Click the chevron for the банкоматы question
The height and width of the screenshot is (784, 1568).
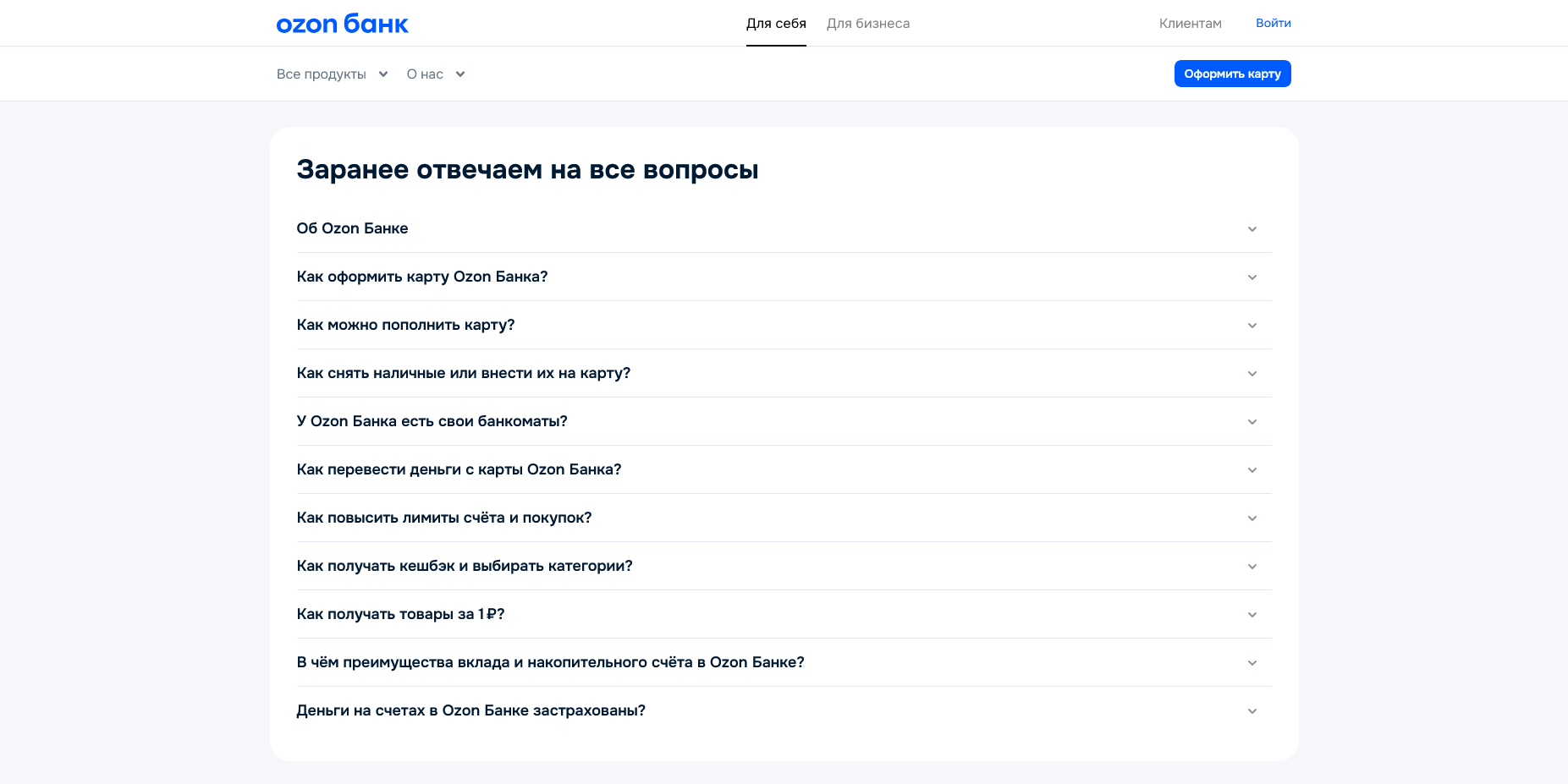(x=1252, y=422)
